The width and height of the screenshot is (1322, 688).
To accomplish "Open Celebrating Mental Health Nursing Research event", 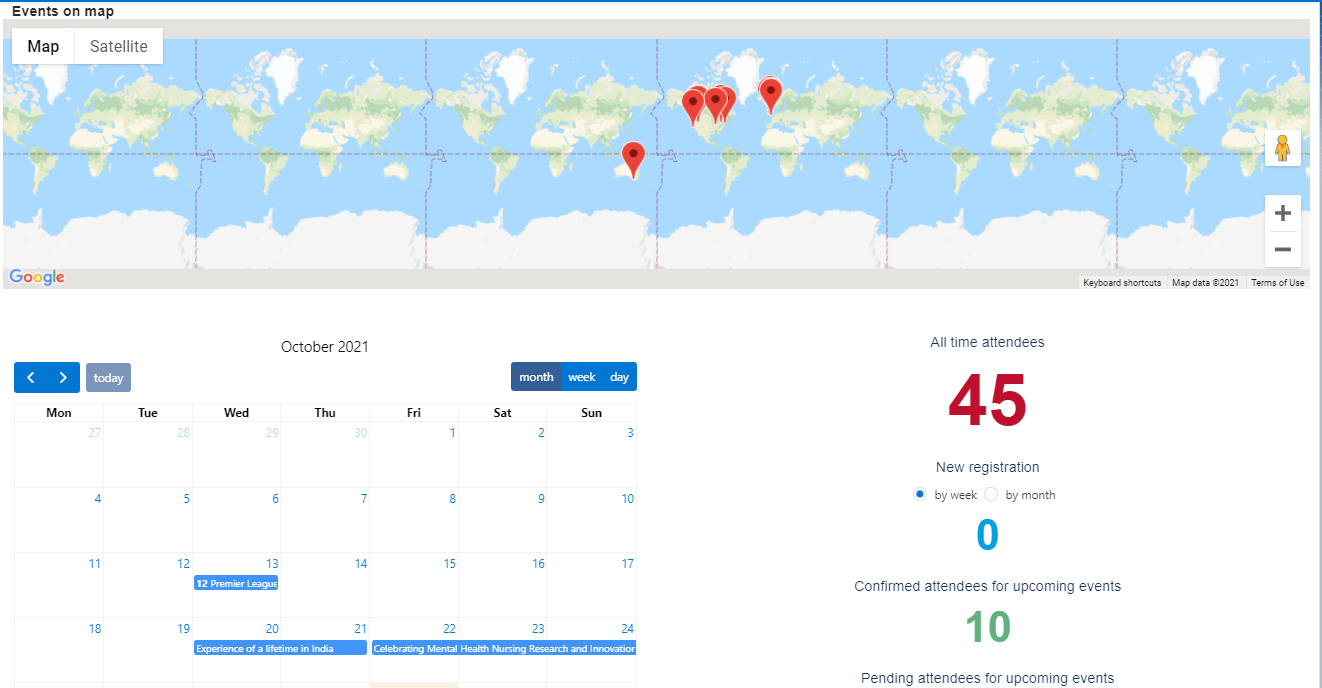I will click(x=504, y=648).
